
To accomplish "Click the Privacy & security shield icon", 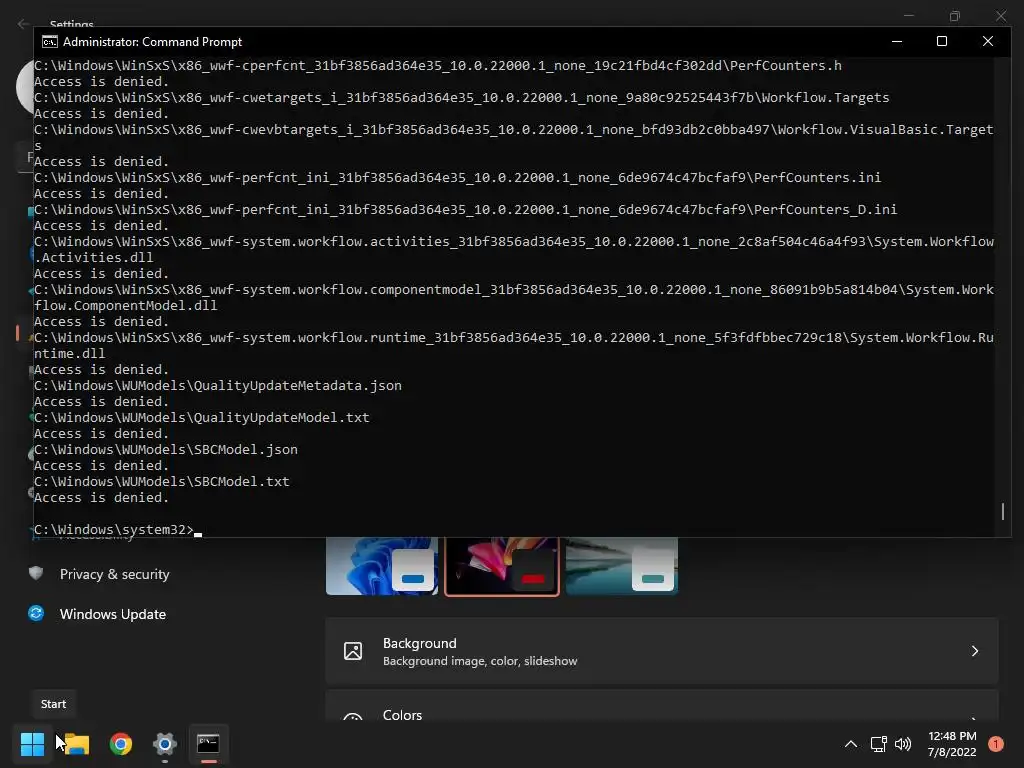I will (x=36, y=573).
